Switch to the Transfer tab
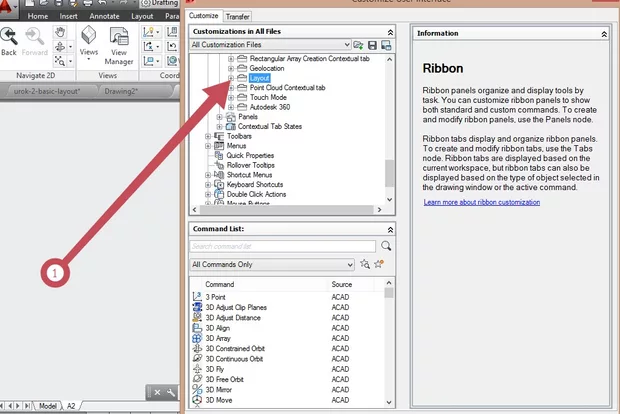Viewport: 620px width, 414px height. pos(238,17)
